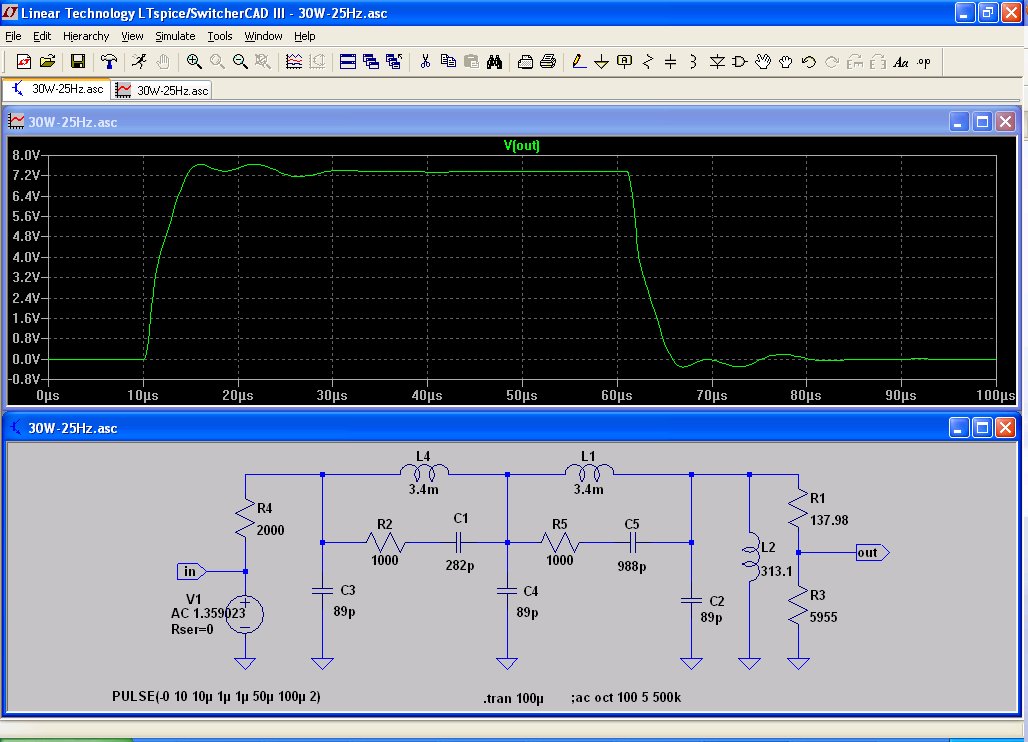Place a ground symbol from toolbar
Screen dimensions: 1028x742
point(601,61)
